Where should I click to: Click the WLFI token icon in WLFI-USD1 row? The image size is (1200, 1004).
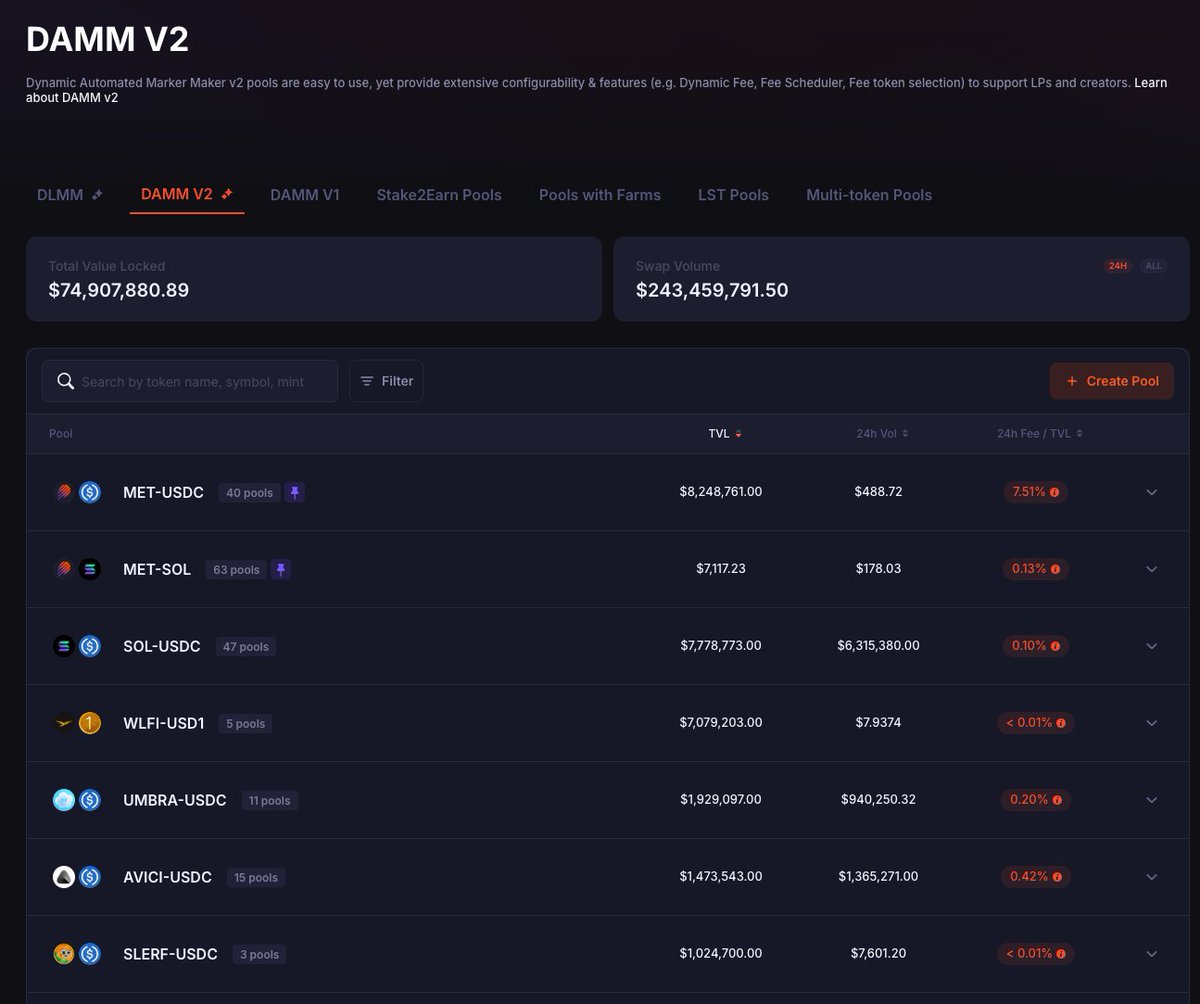[x=64, y=723]
